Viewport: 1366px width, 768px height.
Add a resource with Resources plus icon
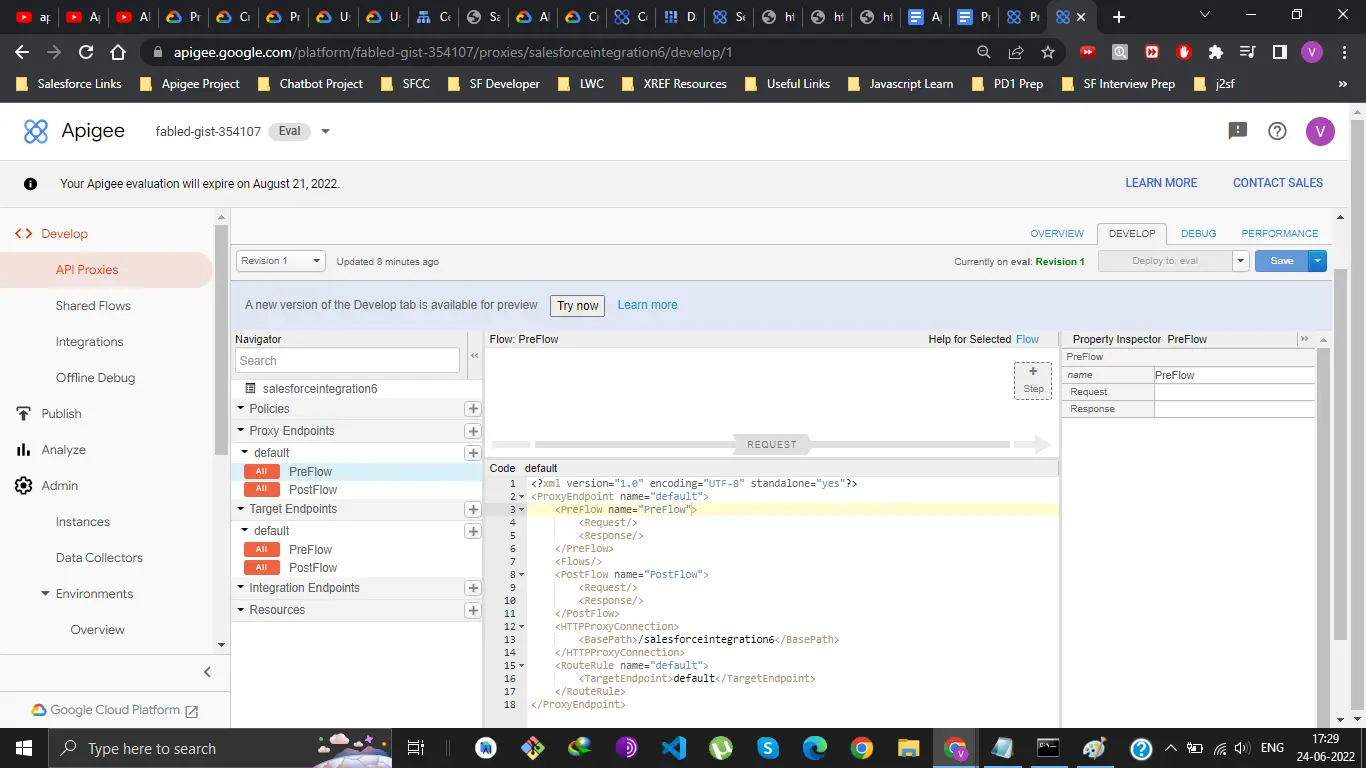(473, 610)
